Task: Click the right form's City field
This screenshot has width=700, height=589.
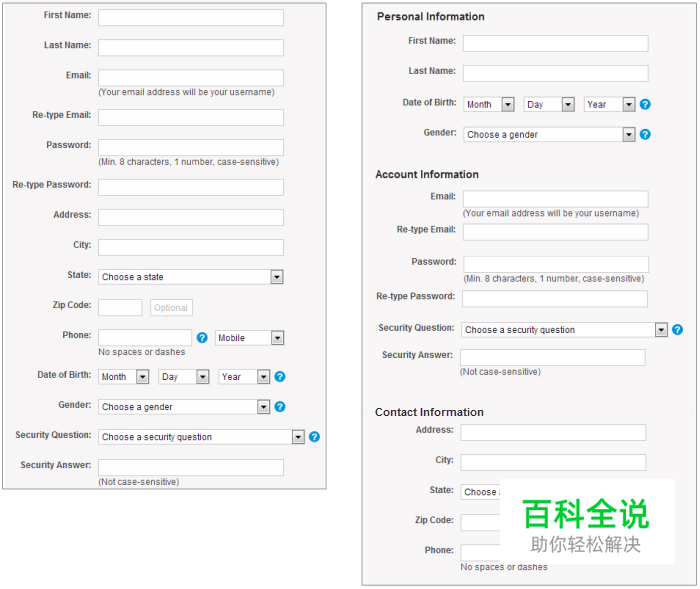Action: click(553, 462)
